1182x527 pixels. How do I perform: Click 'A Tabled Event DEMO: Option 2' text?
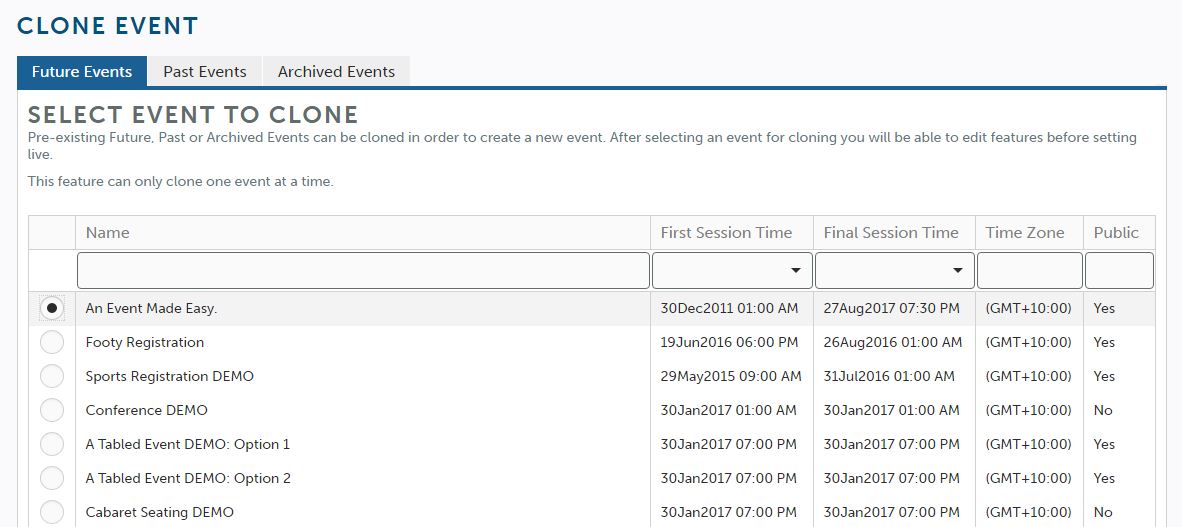188,478
